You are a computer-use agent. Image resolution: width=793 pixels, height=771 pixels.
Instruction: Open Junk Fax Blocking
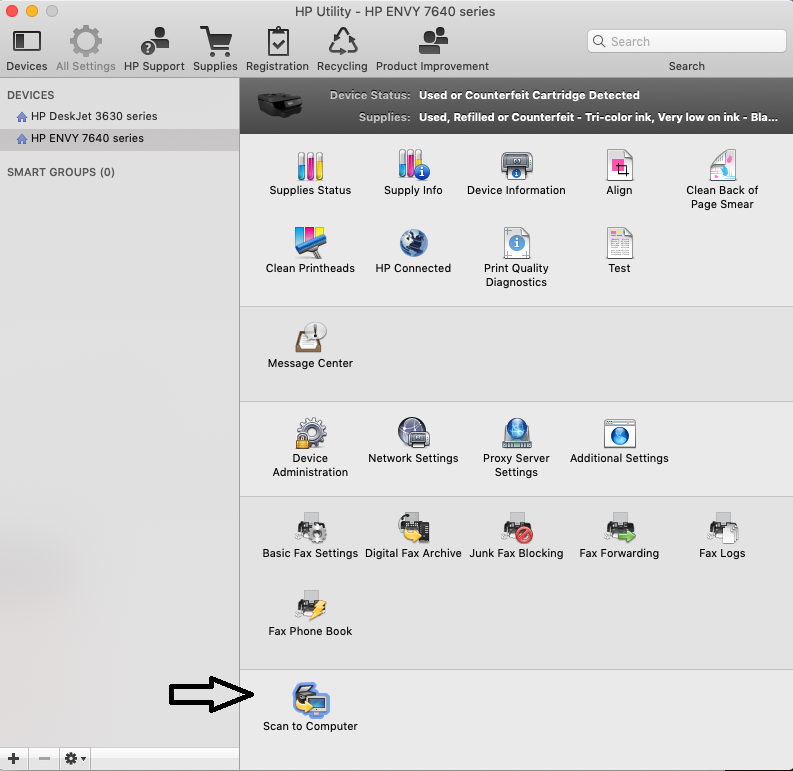pyautogui.click(x=516, y=536)
